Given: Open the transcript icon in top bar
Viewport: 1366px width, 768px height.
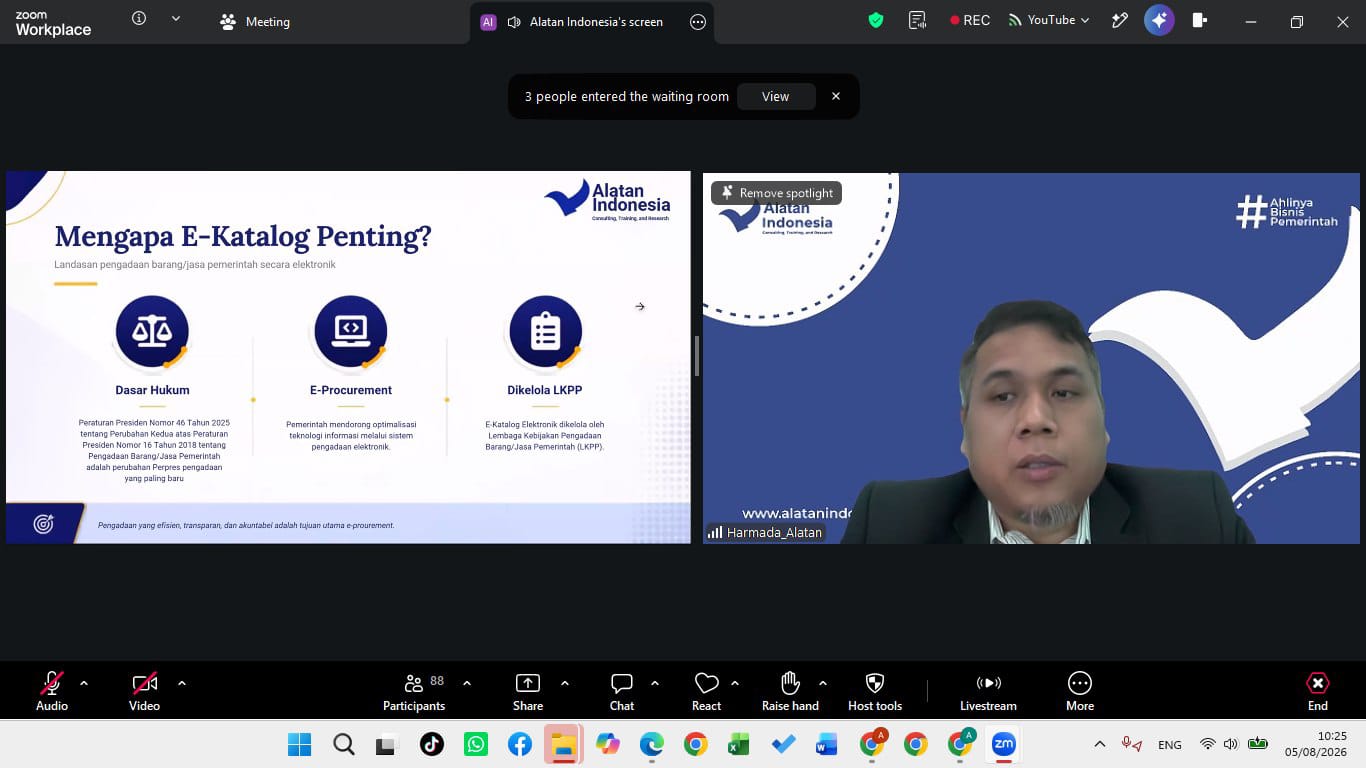Looking at the screenshot, I should [x=917, y=20].
